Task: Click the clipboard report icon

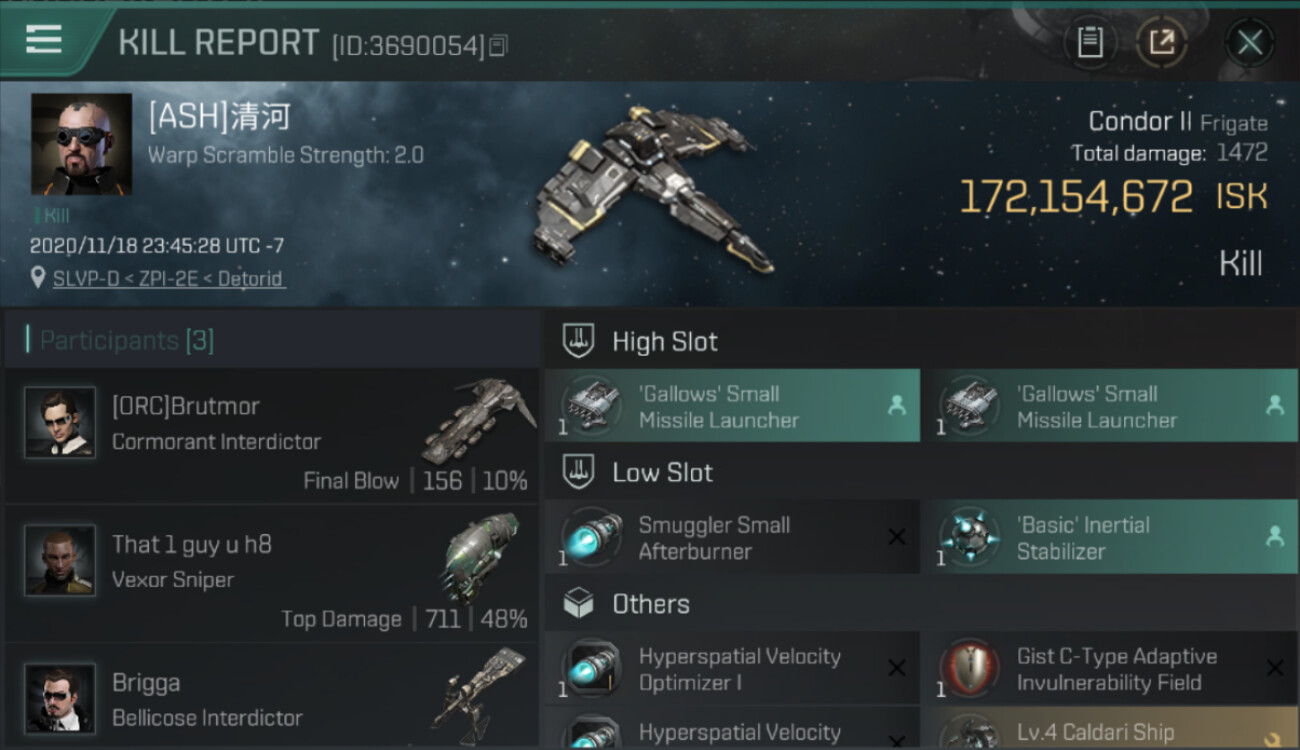Action: pyautogui.click(x=1090, y=42)
